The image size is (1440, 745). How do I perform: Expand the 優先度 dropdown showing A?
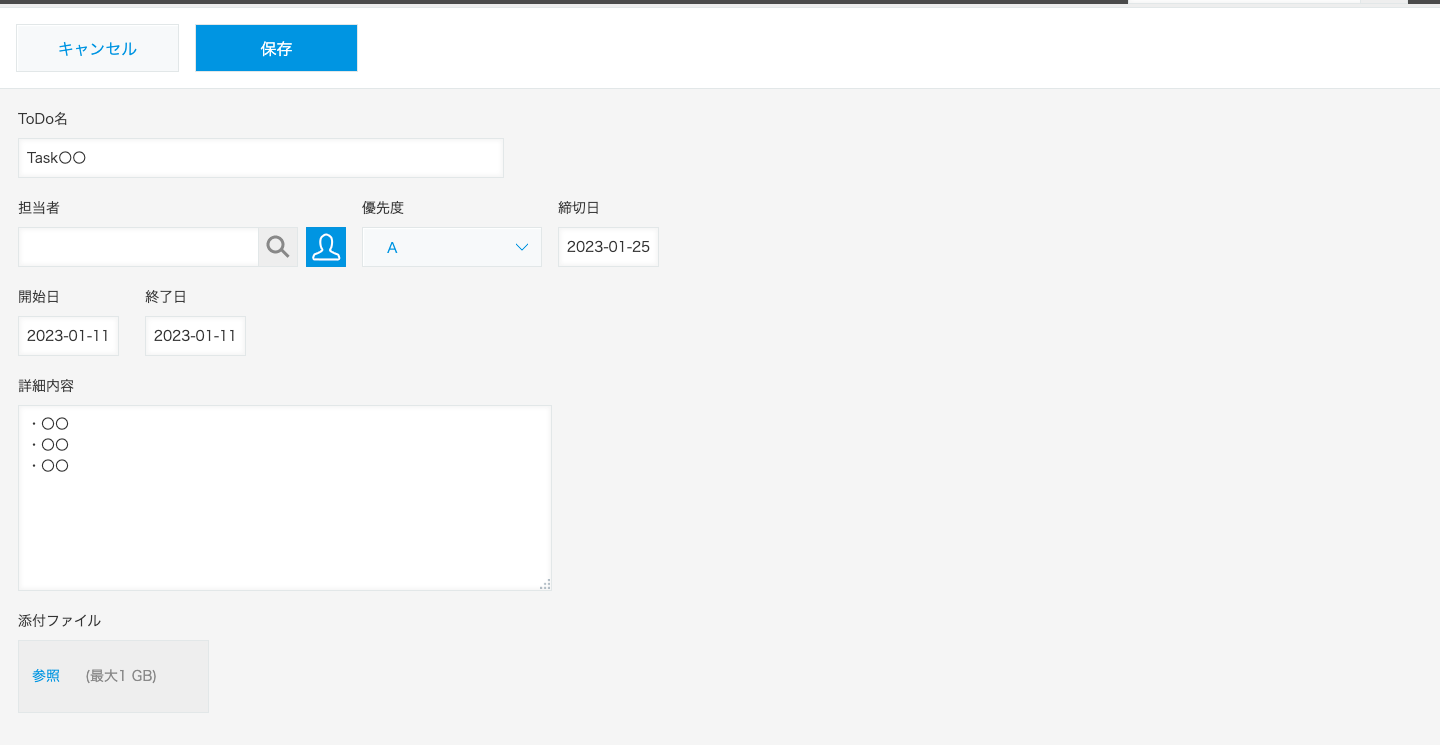451,247
